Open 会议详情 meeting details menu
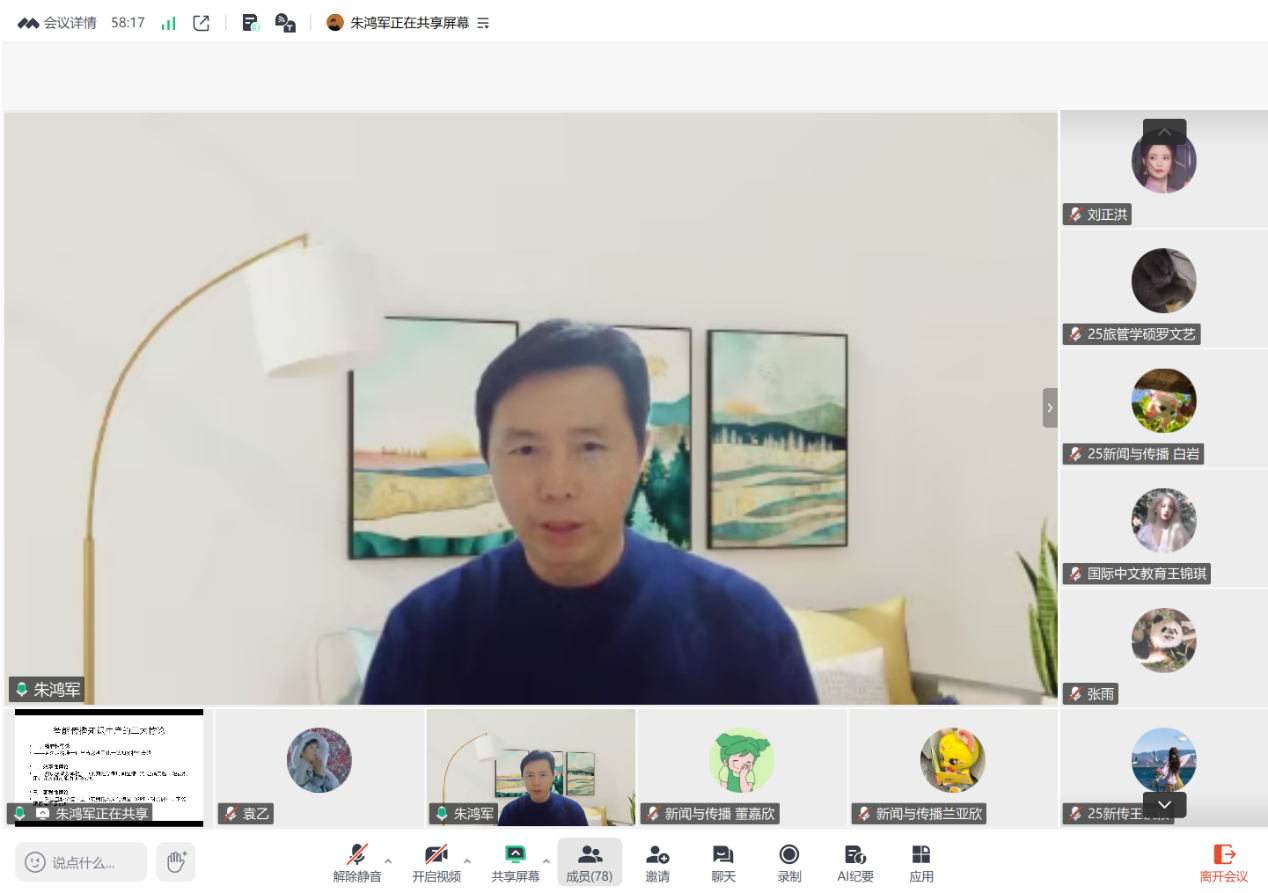 click(x=57, y=23)
